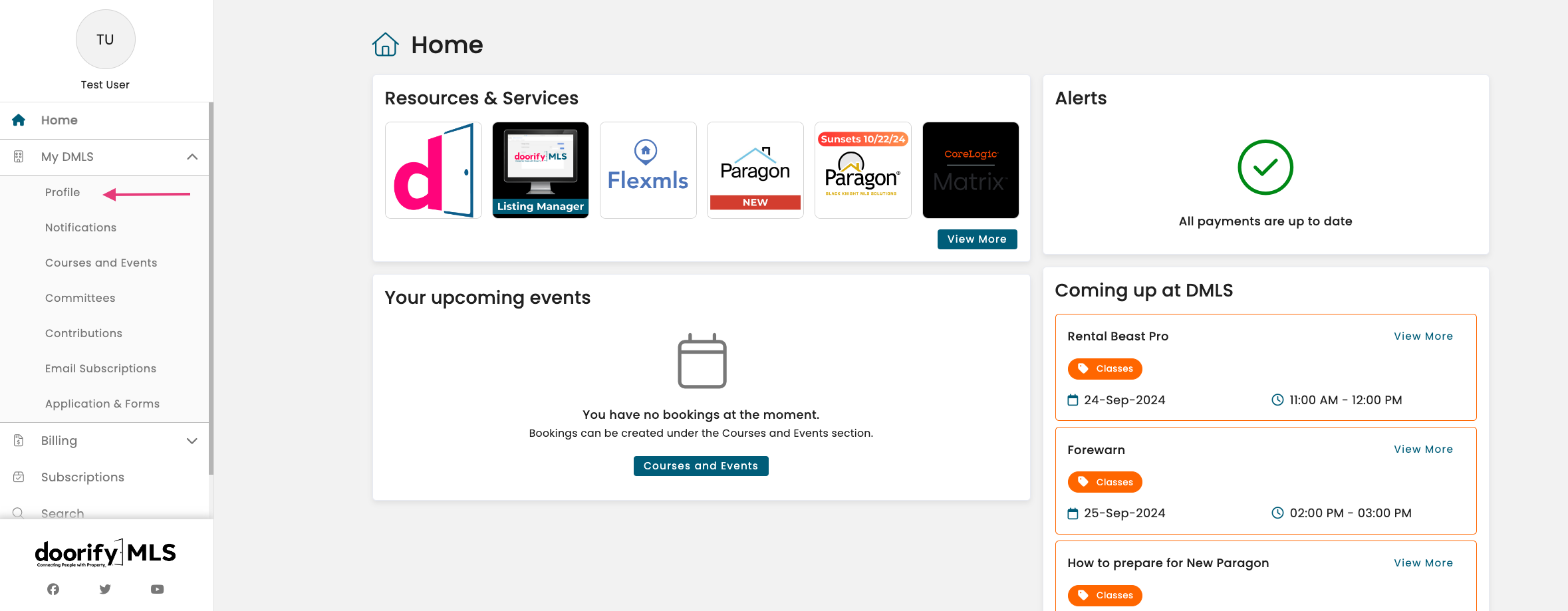The height and width of the screenshot is (611, 1568).
Task: Open the doorify YouTube icon
Action: pyautogui.click(x=157, y=589)
